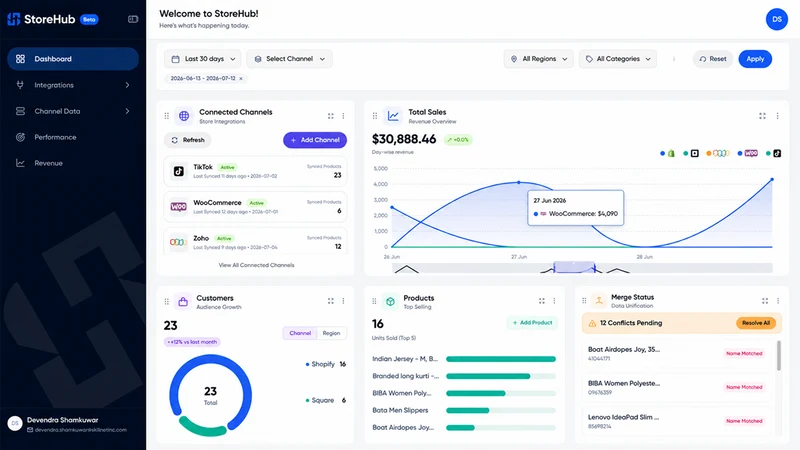Click the Customers card drag handle
The width and height of the screenshot is (800, 450).
[x=166, y=302]
